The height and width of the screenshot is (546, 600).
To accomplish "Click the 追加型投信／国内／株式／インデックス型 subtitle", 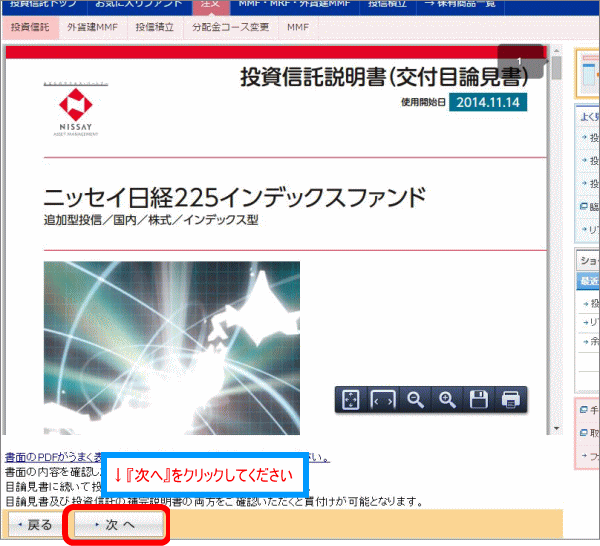I will pyautogui.click(x=151, y=220).
